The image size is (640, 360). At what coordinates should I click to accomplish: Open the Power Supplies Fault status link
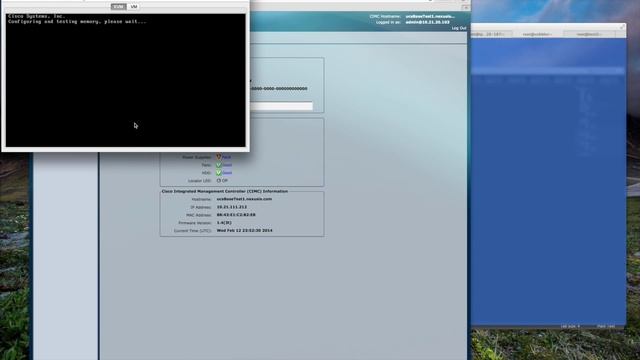(x=227, y=157)
